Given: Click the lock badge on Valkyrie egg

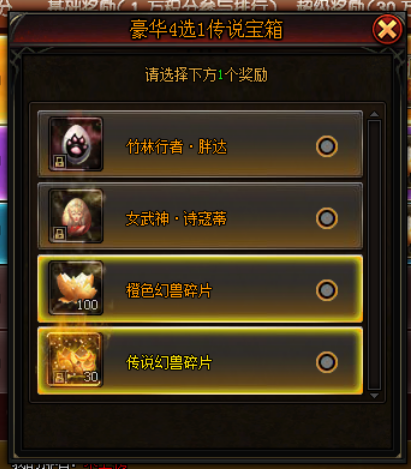Looking at the screenshot, I should pyautogui.click(x=60, y=234).
